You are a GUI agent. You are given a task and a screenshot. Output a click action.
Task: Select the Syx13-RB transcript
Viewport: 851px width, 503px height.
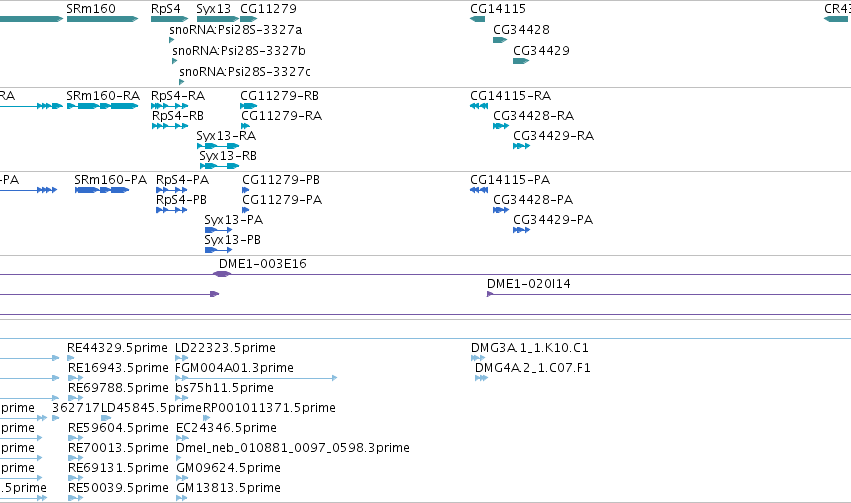point(219,166)
